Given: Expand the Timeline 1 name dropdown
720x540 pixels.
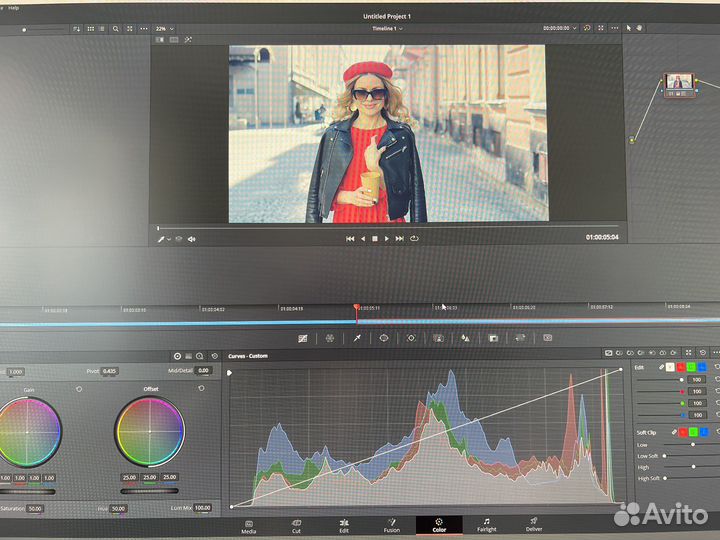Looking at the screenshot, I should click(x=387, y=28).
